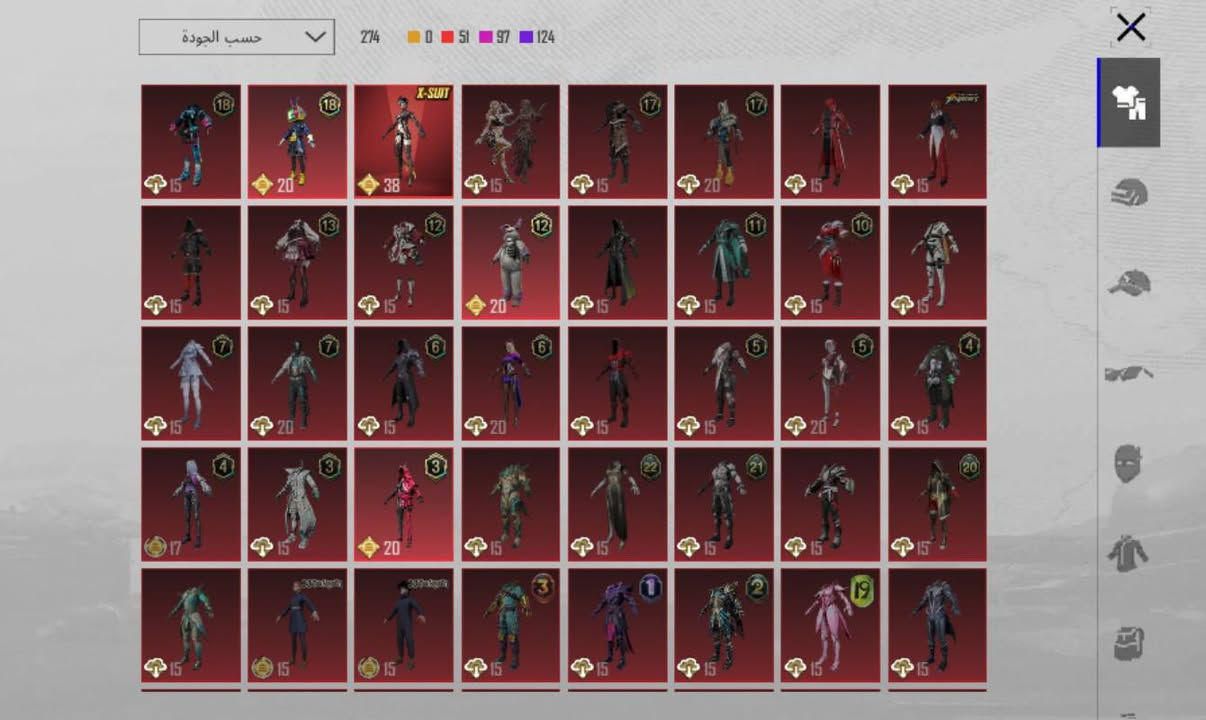Select badge 17 outfit costing 20
This screenshot has height=720, width=1206.
click(x=724, y=141)
